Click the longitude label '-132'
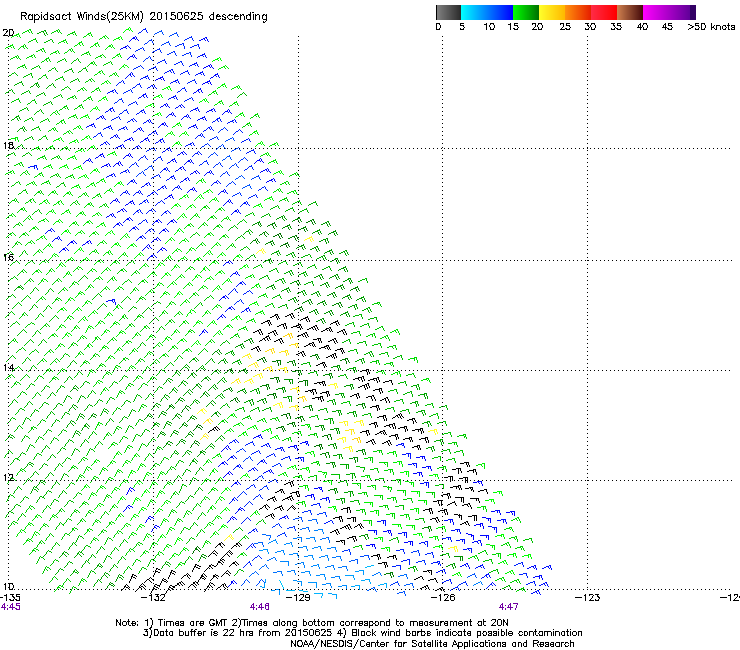The width and height of the screenshot is (740, 650). coord(153,598)
